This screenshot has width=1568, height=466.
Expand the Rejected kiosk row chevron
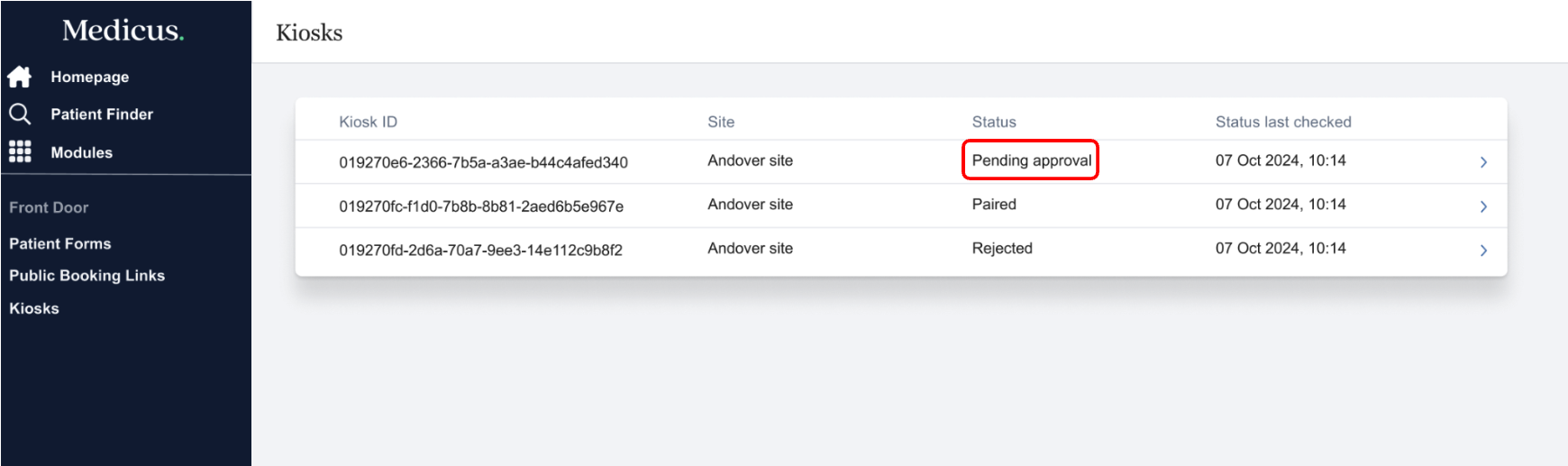pos(1483,251)
